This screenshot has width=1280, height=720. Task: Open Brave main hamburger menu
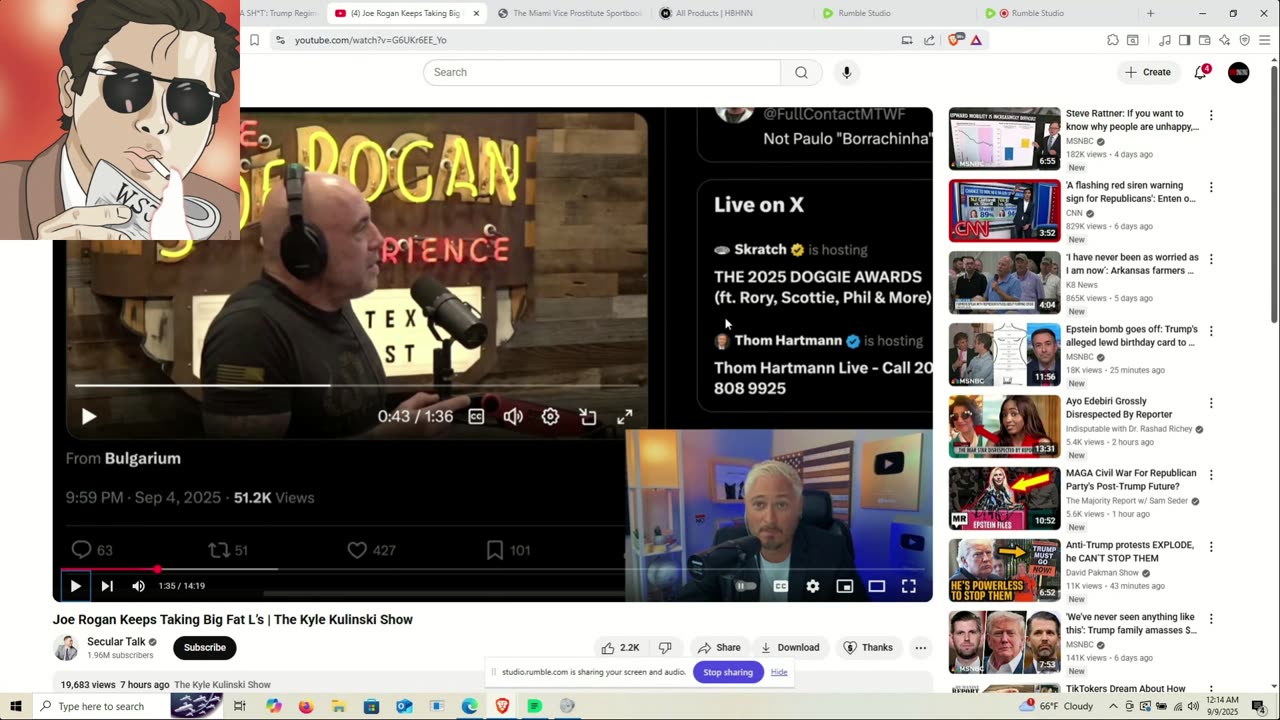pos(1264,40)
